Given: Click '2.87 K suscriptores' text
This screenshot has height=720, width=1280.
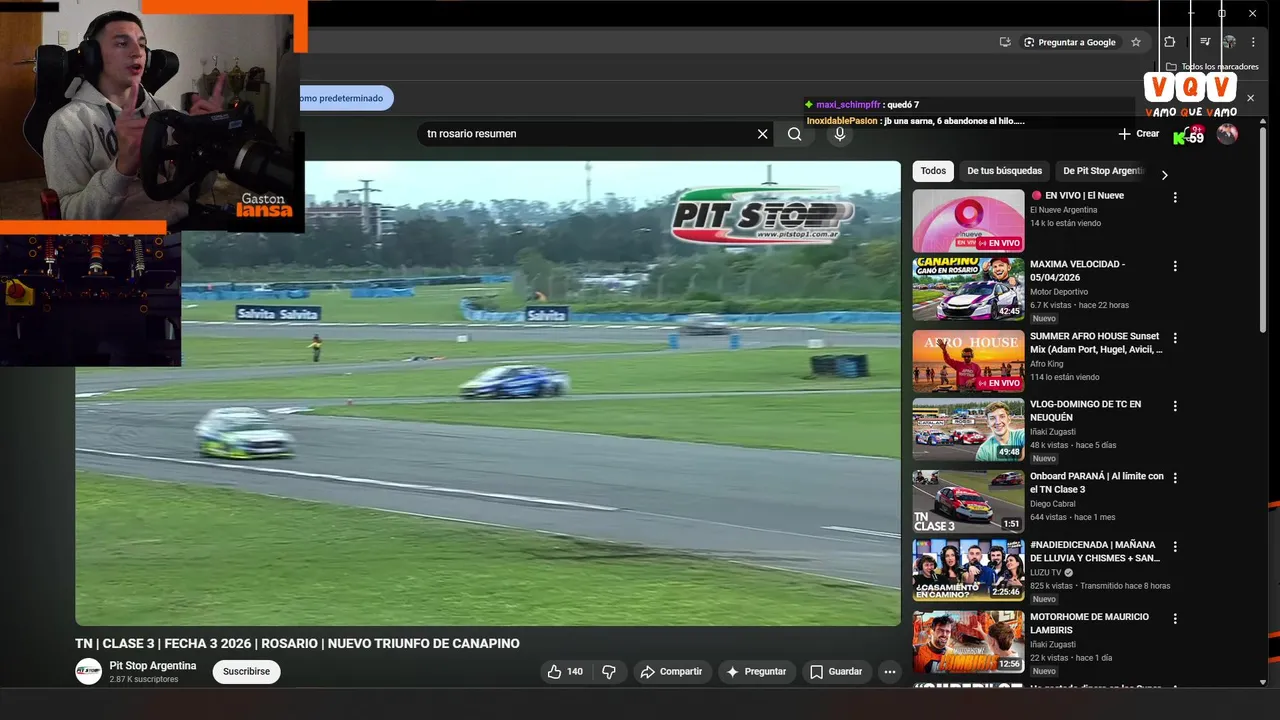Looking at the screenshot, I should (x=144, y=680).
